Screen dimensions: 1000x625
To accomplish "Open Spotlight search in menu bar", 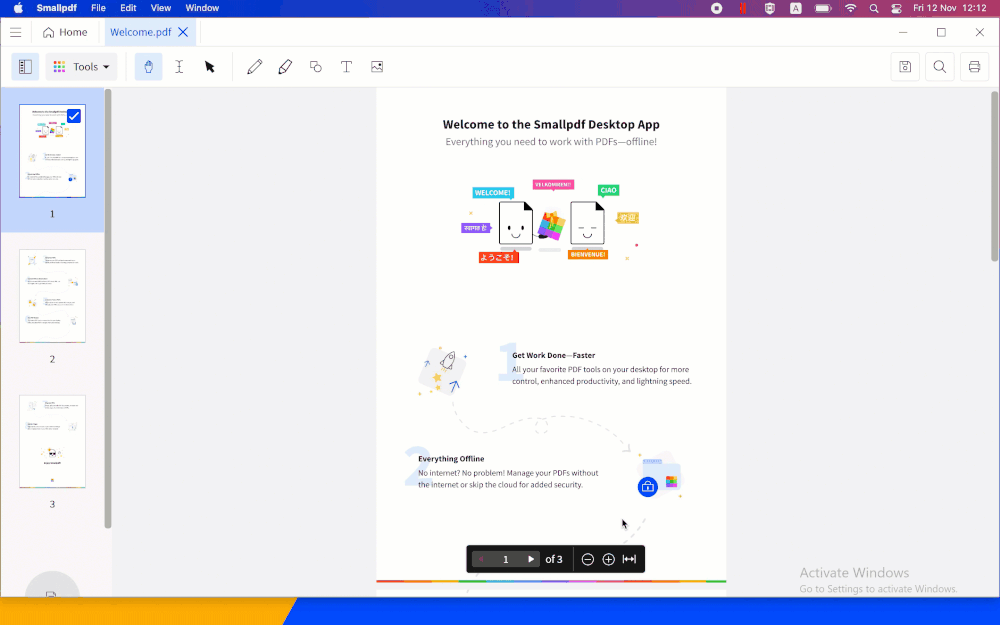I will 874,8.
